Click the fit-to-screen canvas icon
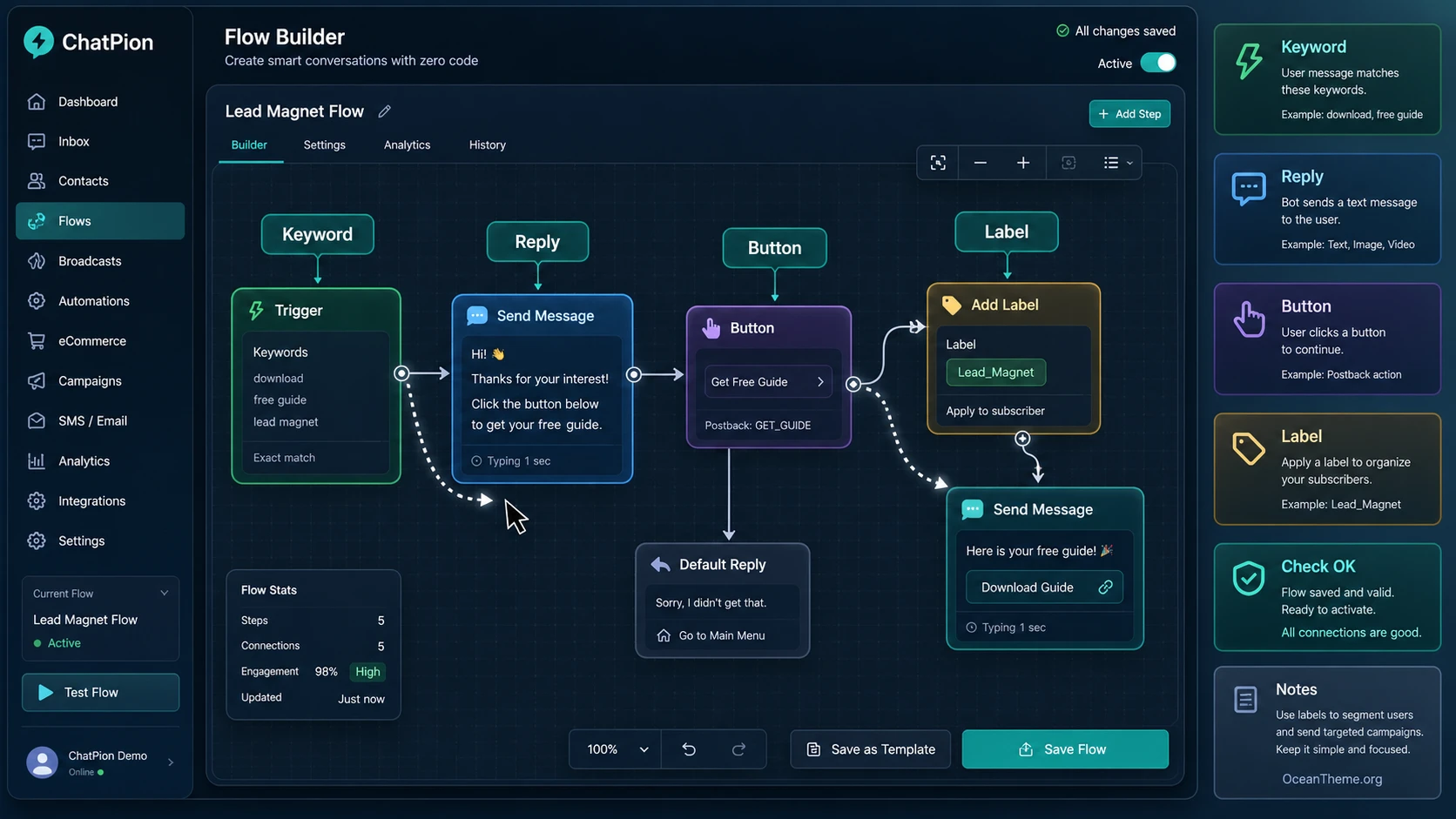Image resolution: width=1456 pixels, height=819 pixels. pyautogui.click(x=938, y=163)
